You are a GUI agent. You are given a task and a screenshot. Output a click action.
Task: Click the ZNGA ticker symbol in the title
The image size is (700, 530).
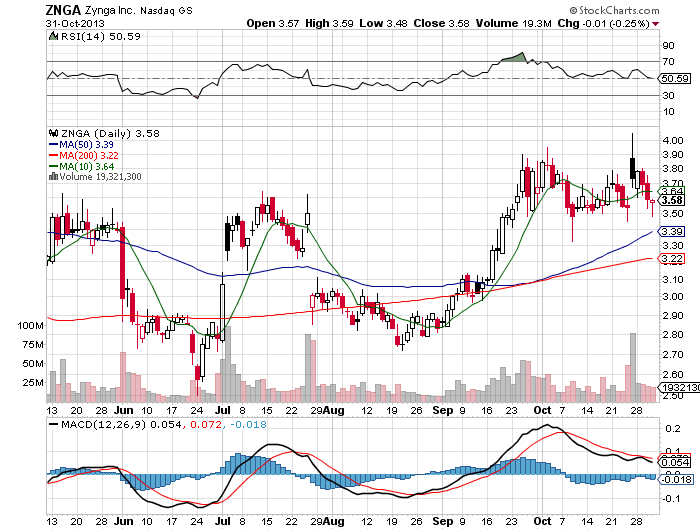pyautogui.click(x=63, y=10)
